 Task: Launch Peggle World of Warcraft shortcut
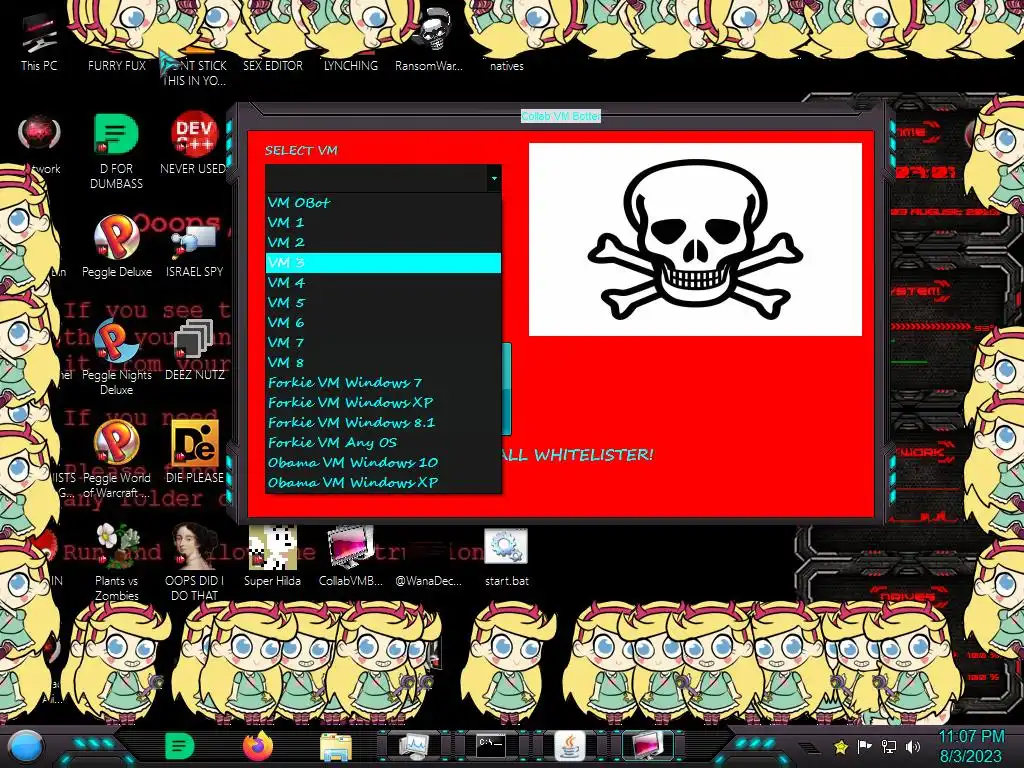click(116, 460)
